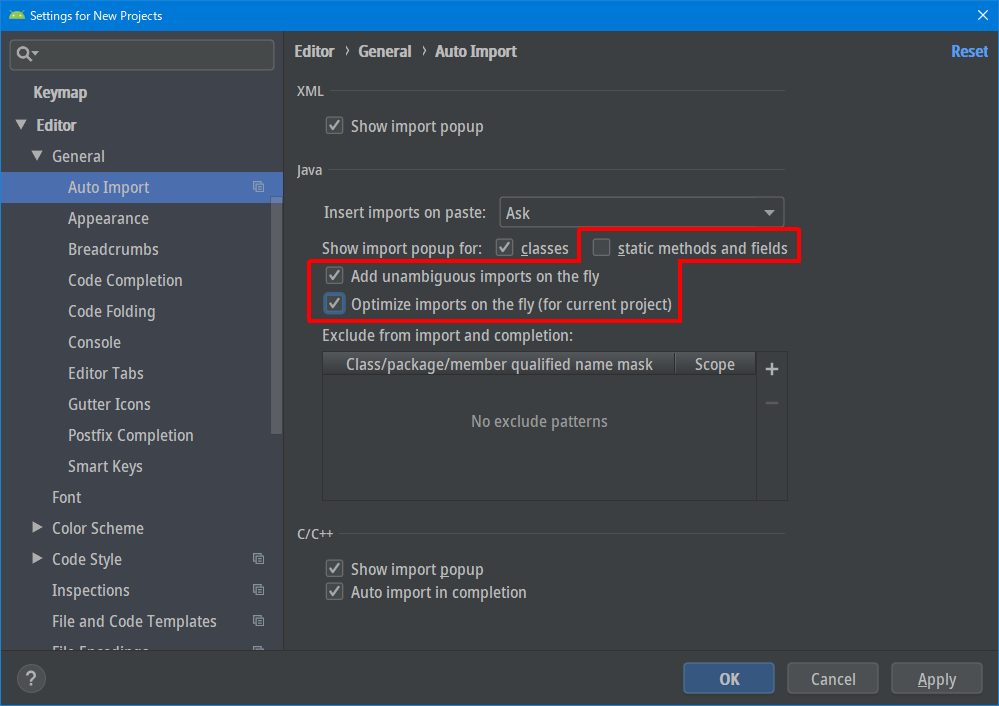Screen dimensions: 999x706
Task: Select Console settings page
Action: coord(94,342)
